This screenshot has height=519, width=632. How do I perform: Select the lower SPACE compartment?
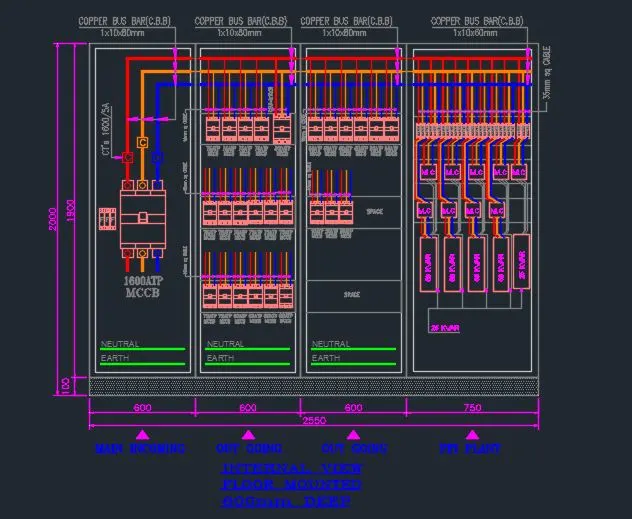[x=351, y=296]
